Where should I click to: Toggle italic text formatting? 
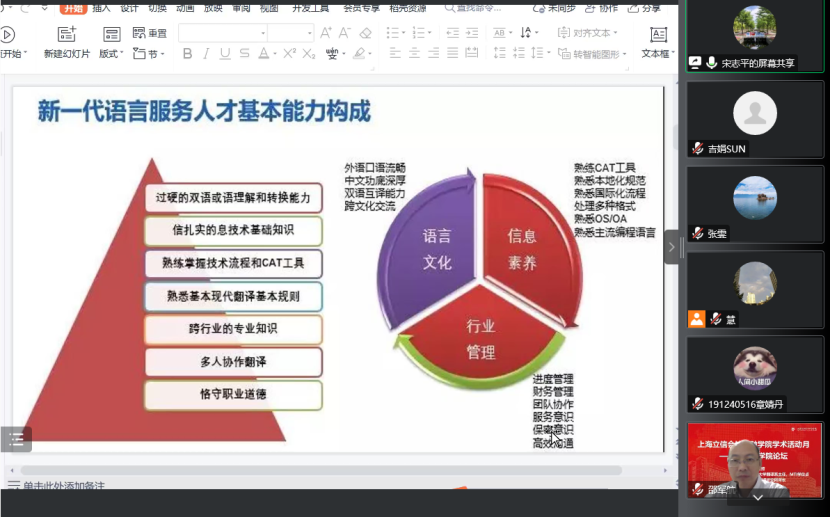[206, 54]
